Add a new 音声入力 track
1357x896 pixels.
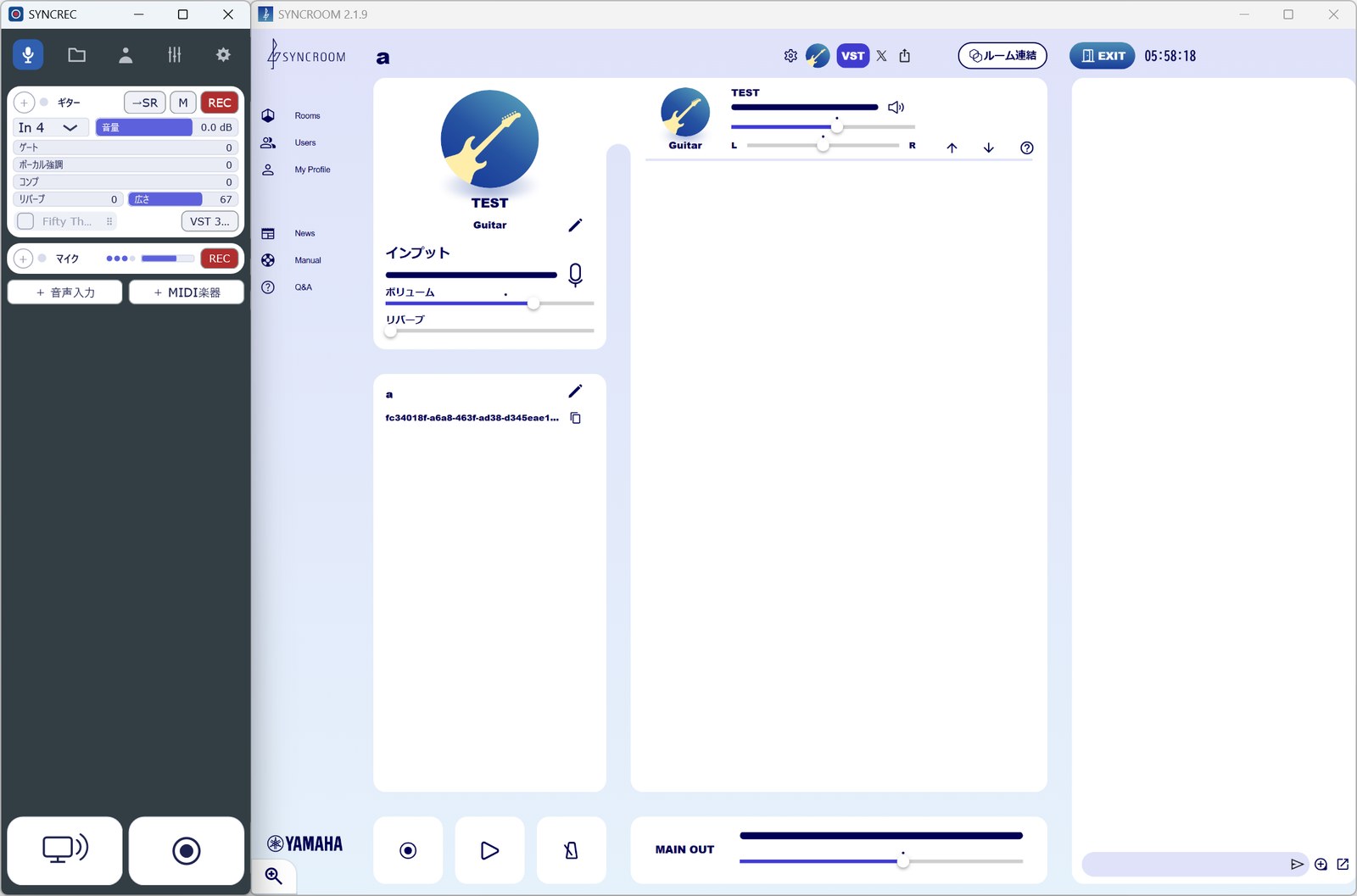[65, 292]
